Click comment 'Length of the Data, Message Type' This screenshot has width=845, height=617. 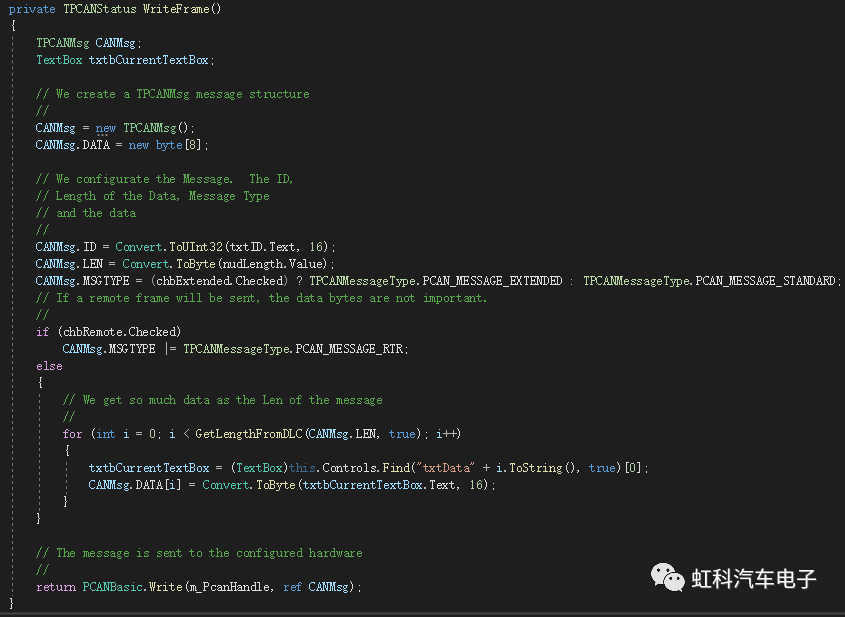coord(162,196)
